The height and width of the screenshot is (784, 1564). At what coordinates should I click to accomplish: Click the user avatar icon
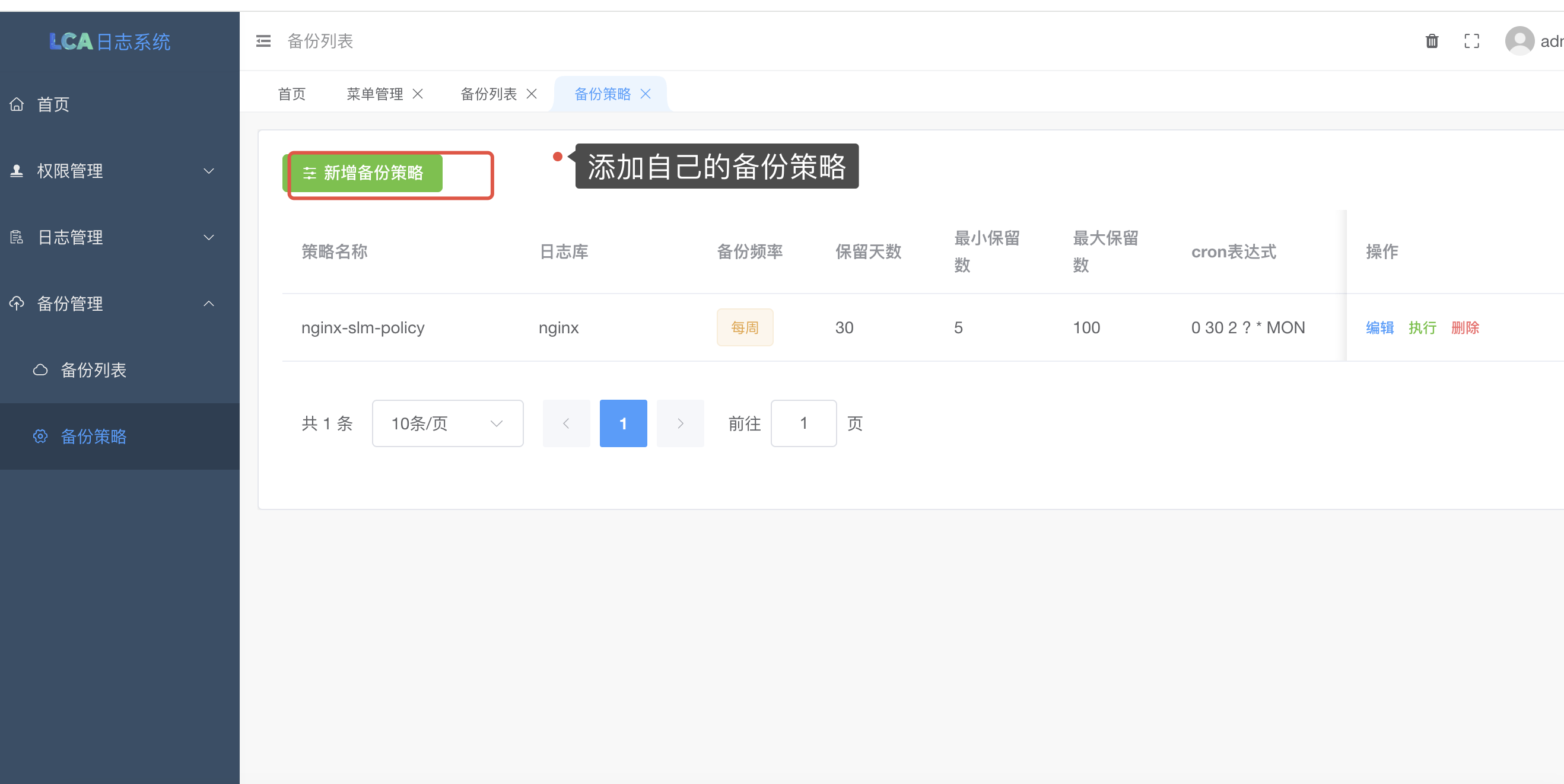[x=1519, y=42]
